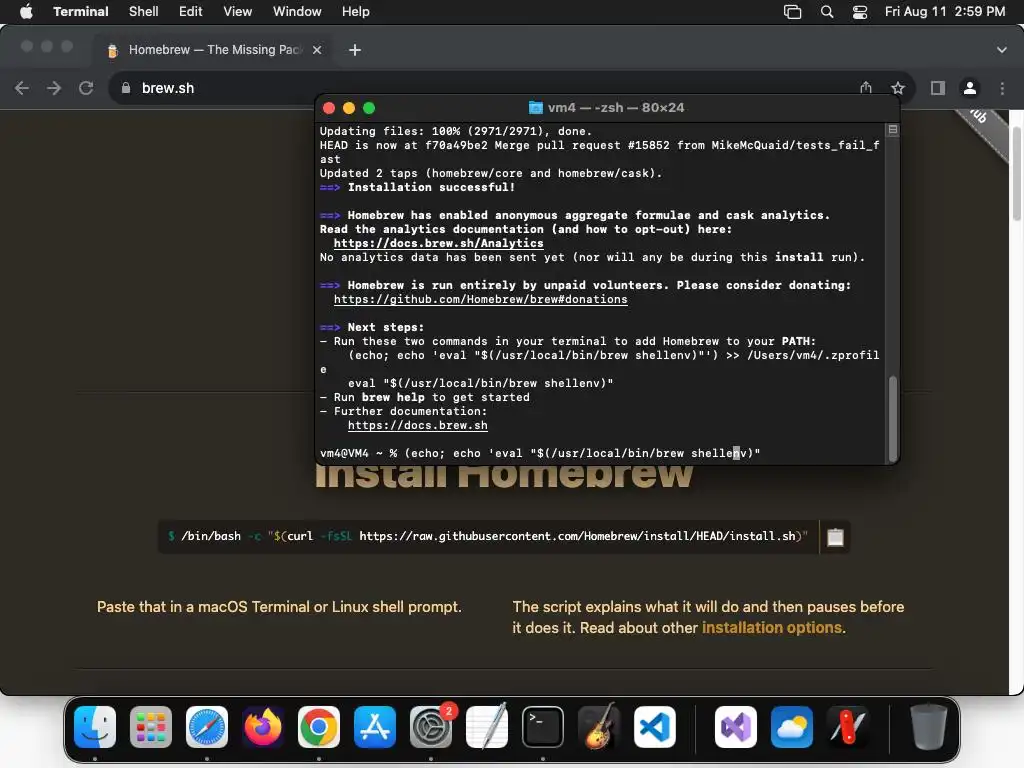Image resolution: width=1024 pixels, height=768 pixels.
Task: Open the View menu
Action: 237,11
